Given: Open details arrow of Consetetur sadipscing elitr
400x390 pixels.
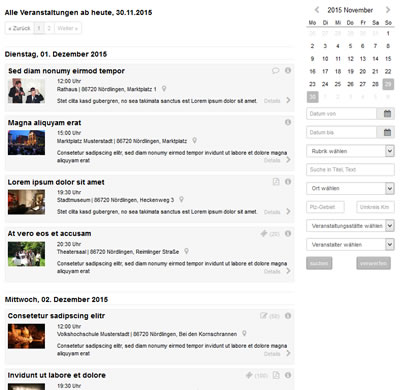Looking at the screenshot, I should tap(288, 353).
